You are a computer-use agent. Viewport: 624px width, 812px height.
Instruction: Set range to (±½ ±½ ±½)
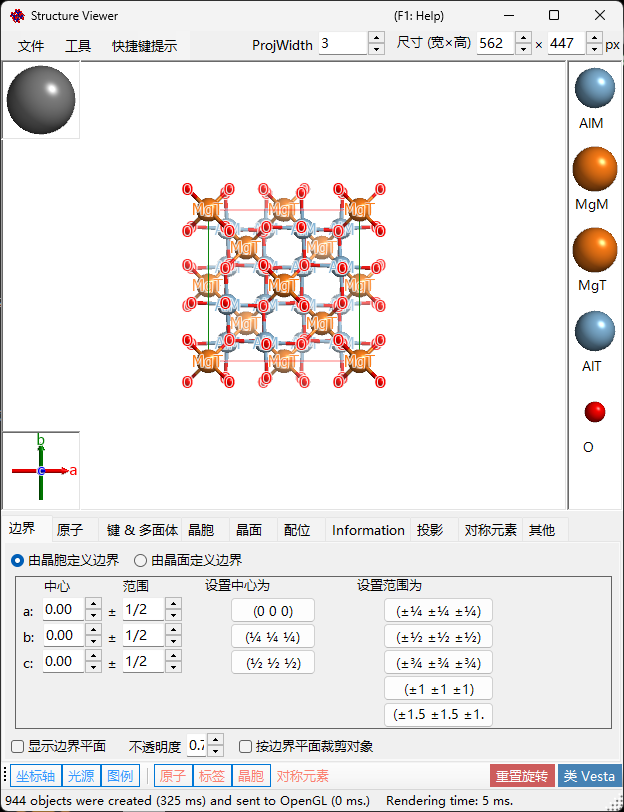(x=438, y=636)
